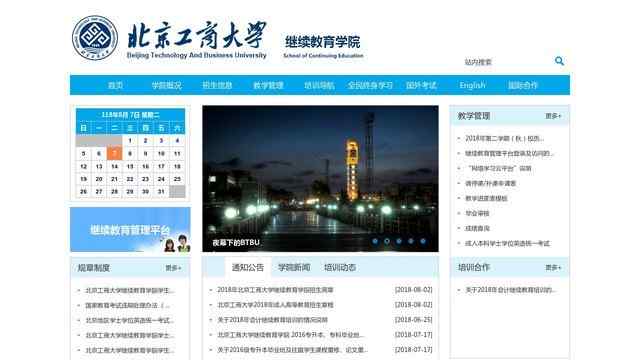Viewport: 640px width, 360px height.
Task: Open 关于2018年会计继续教育培训 link in 培训合作
Action: (x=511, y=290)
